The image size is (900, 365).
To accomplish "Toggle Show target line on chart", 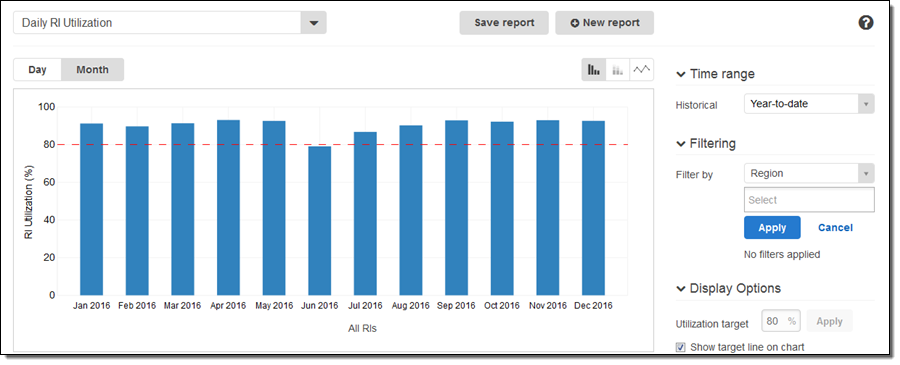I will [x=681, y=347].
